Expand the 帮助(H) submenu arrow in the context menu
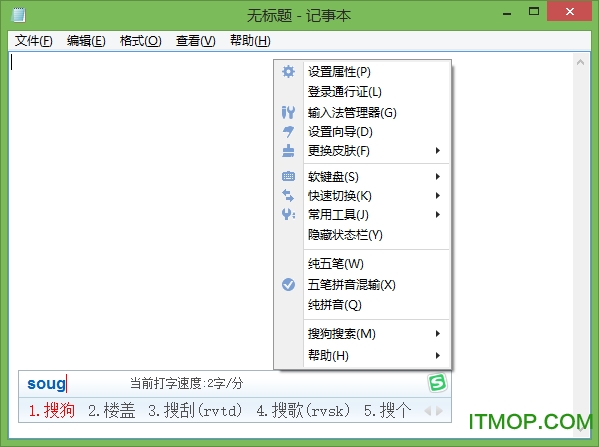599x447 pixels. click(x=438, y=355)
